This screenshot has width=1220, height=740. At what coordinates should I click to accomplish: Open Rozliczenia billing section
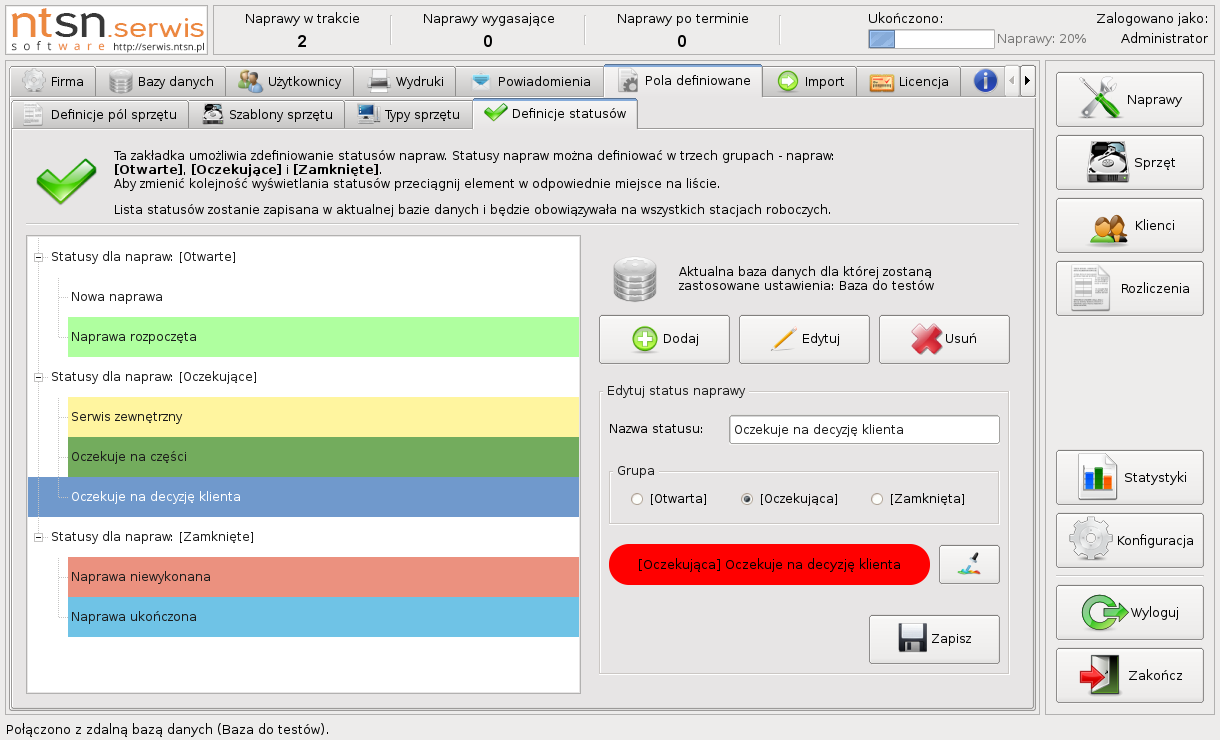[1129, 288]
